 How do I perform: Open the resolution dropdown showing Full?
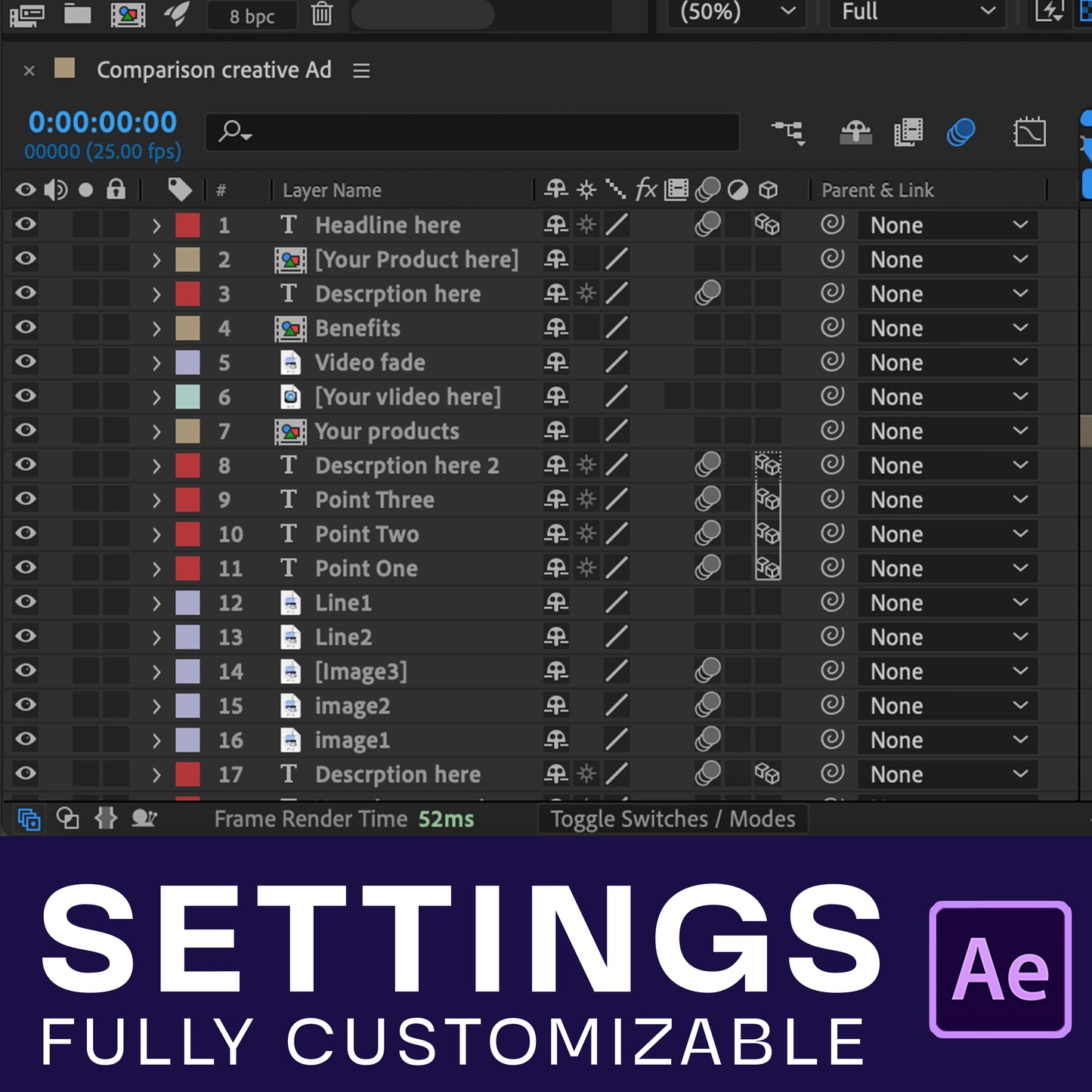917,12
